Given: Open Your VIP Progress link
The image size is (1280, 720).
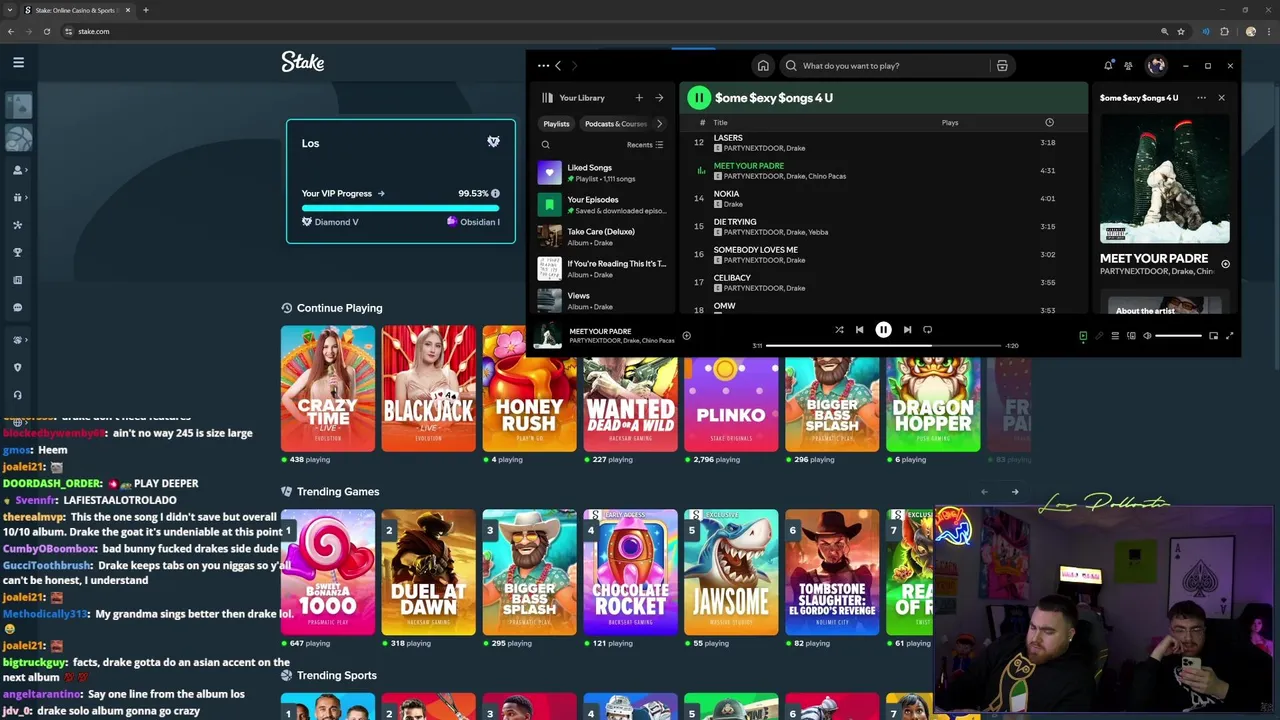Looking at the screenshot, I should pos(343,194).
